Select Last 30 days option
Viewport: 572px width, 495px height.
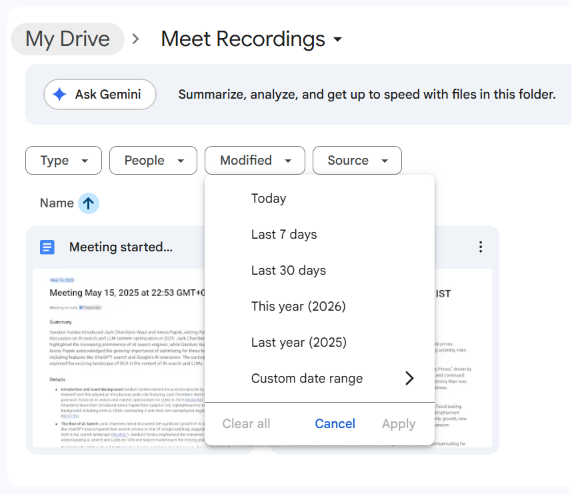click(x=320, y=270)
